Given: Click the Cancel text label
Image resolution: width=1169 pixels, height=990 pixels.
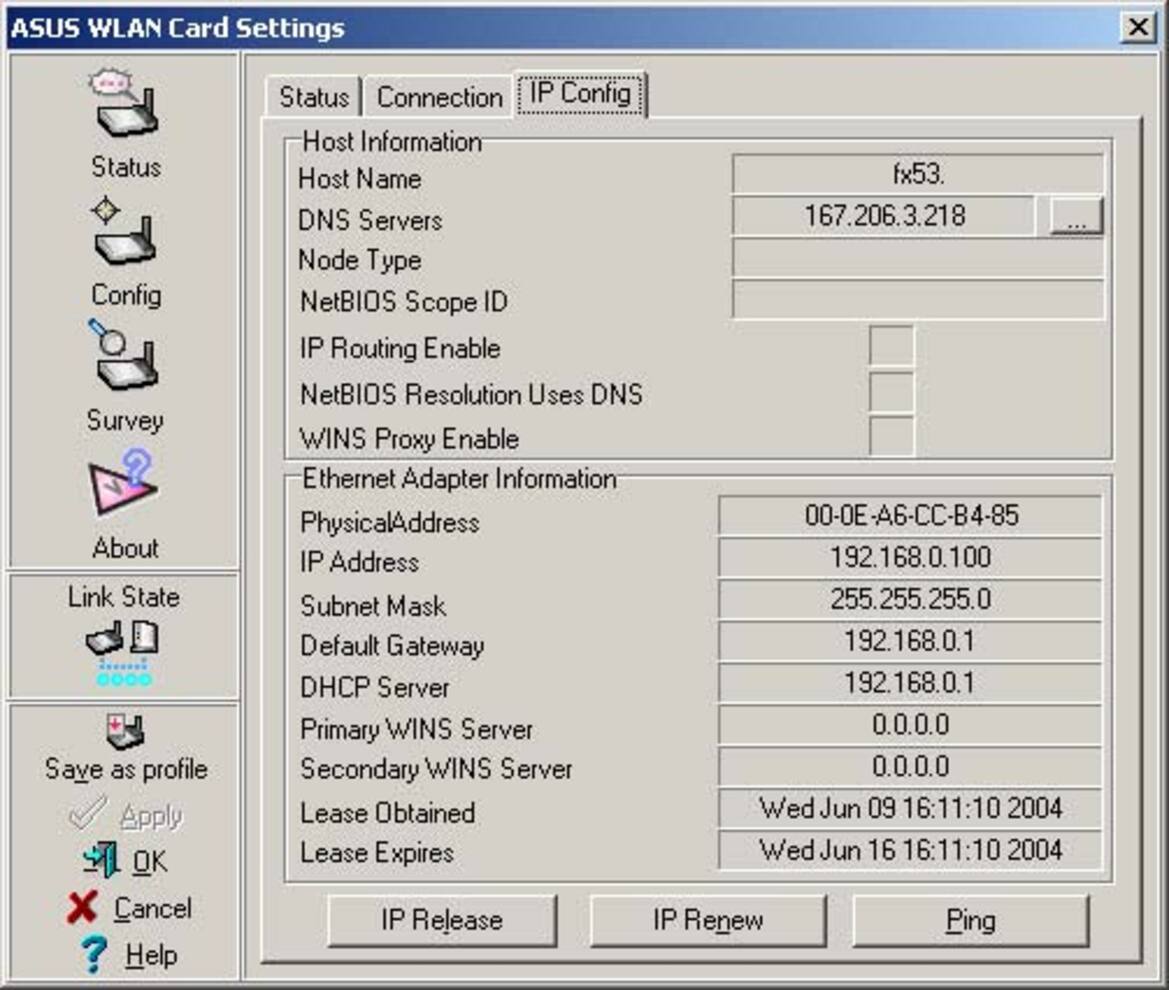Looking at the screenshot, I should [x=153, y=909].
